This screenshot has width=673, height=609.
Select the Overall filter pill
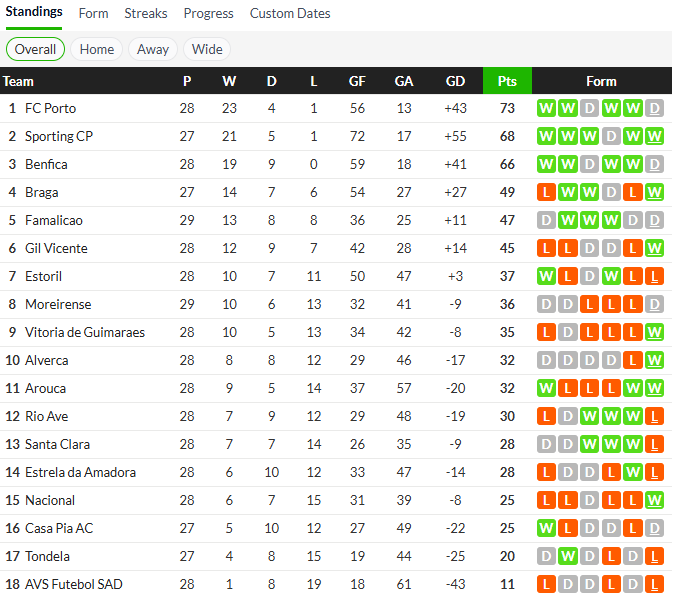coord(35,49)
